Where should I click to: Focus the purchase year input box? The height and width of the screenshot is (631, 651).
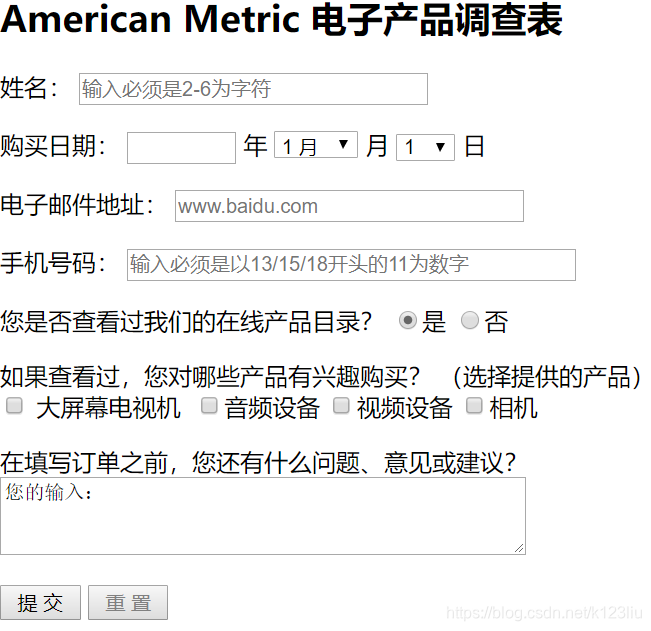coord(181,148)
